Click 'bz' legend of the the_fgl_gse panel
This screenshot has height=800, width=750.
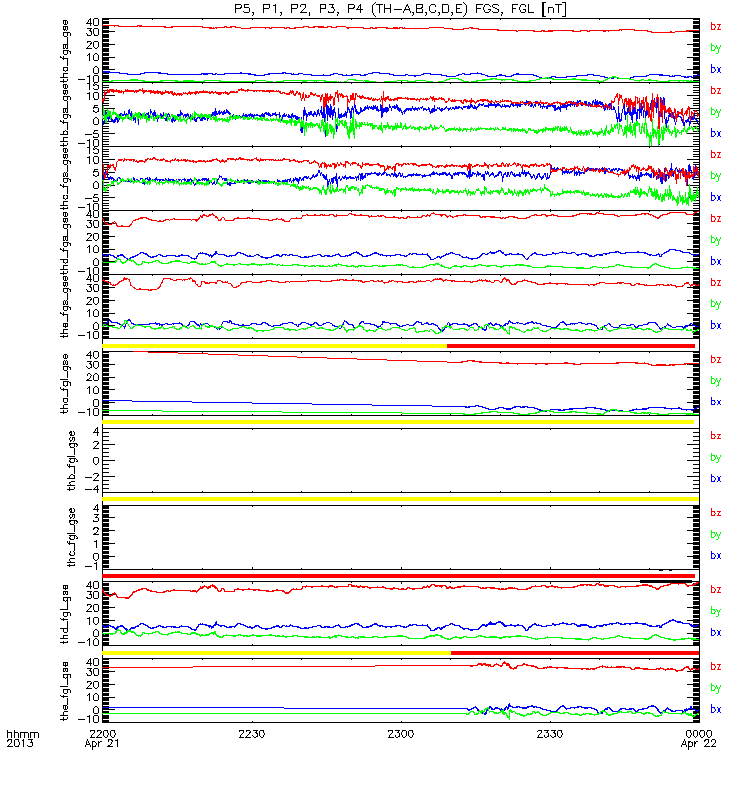[x=715, y=666]
